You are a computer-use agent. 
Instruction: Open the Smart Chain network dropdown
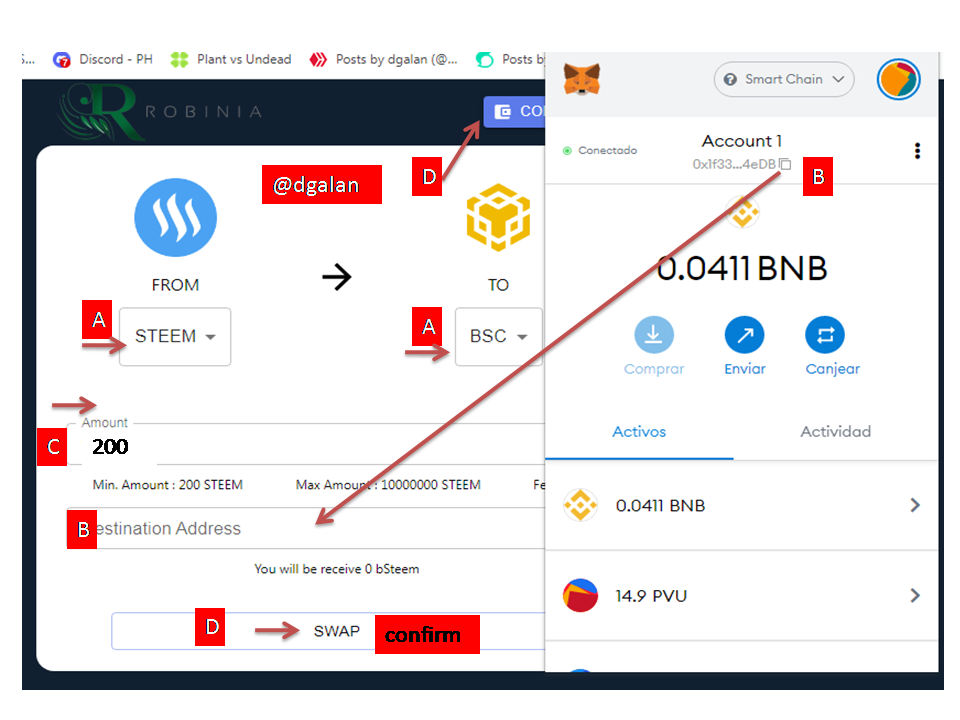pyautogui.click(x=784, y=80)
